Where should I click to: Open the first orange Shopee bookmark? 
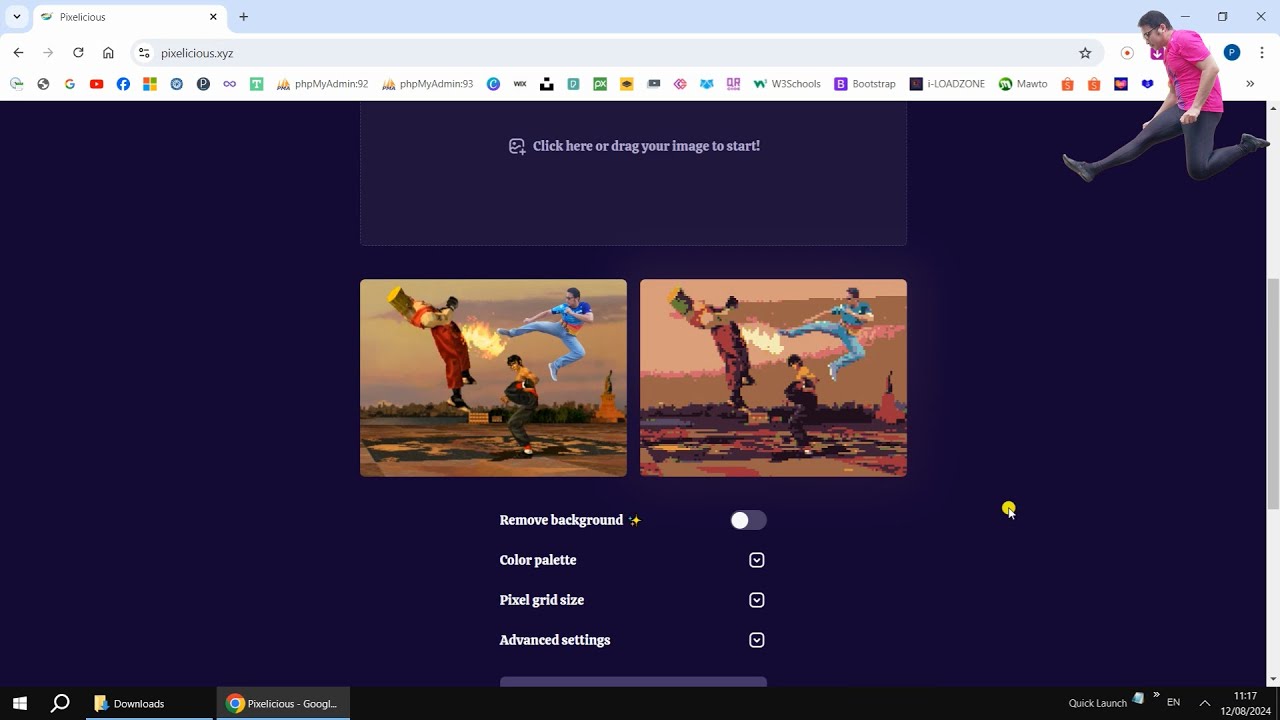click(x=1067, y=84)
